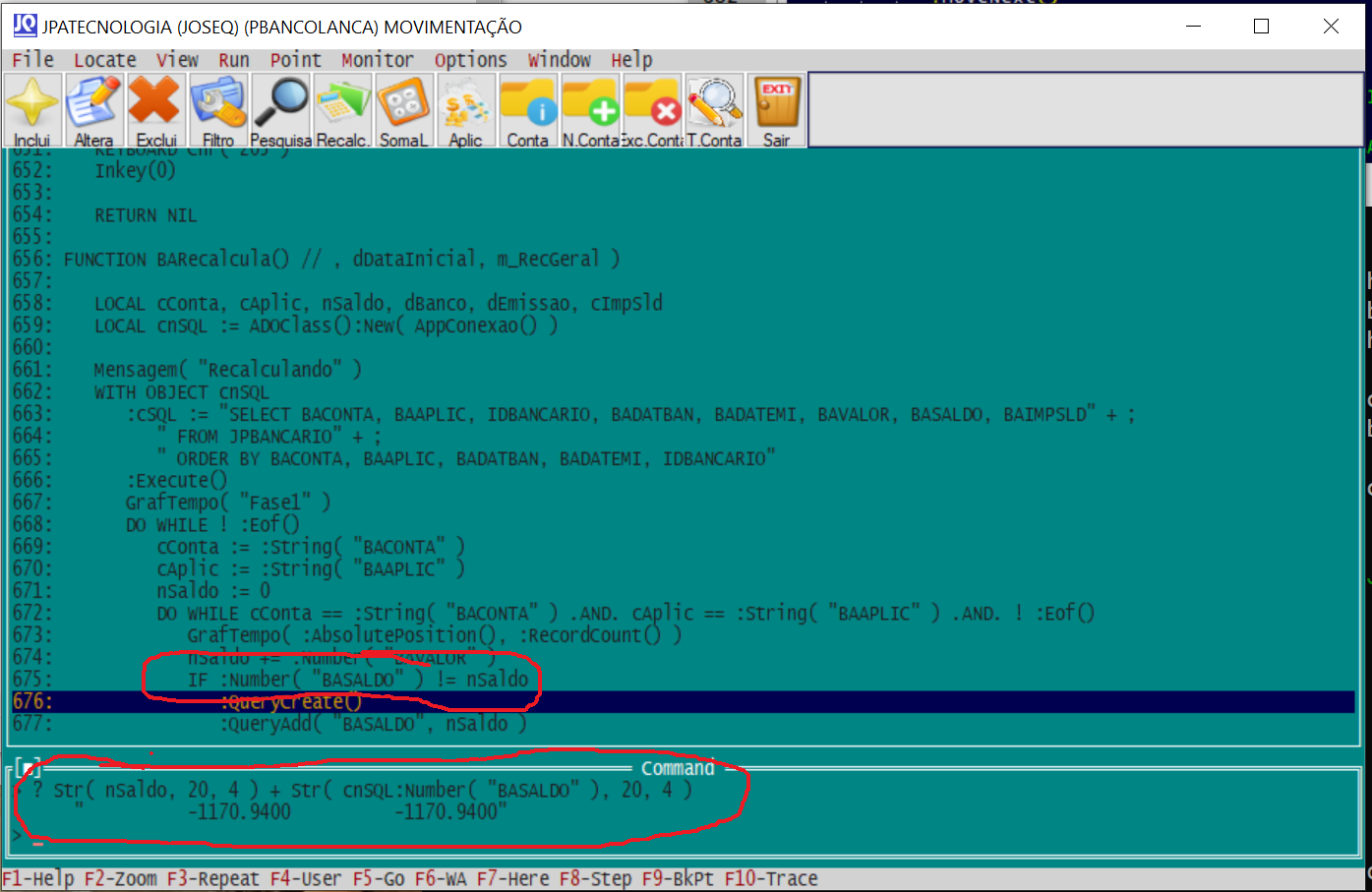This screenshot has height=892, width=1372.
Task: Click F1-Help in the function key bar
Action: coord(38,878)
